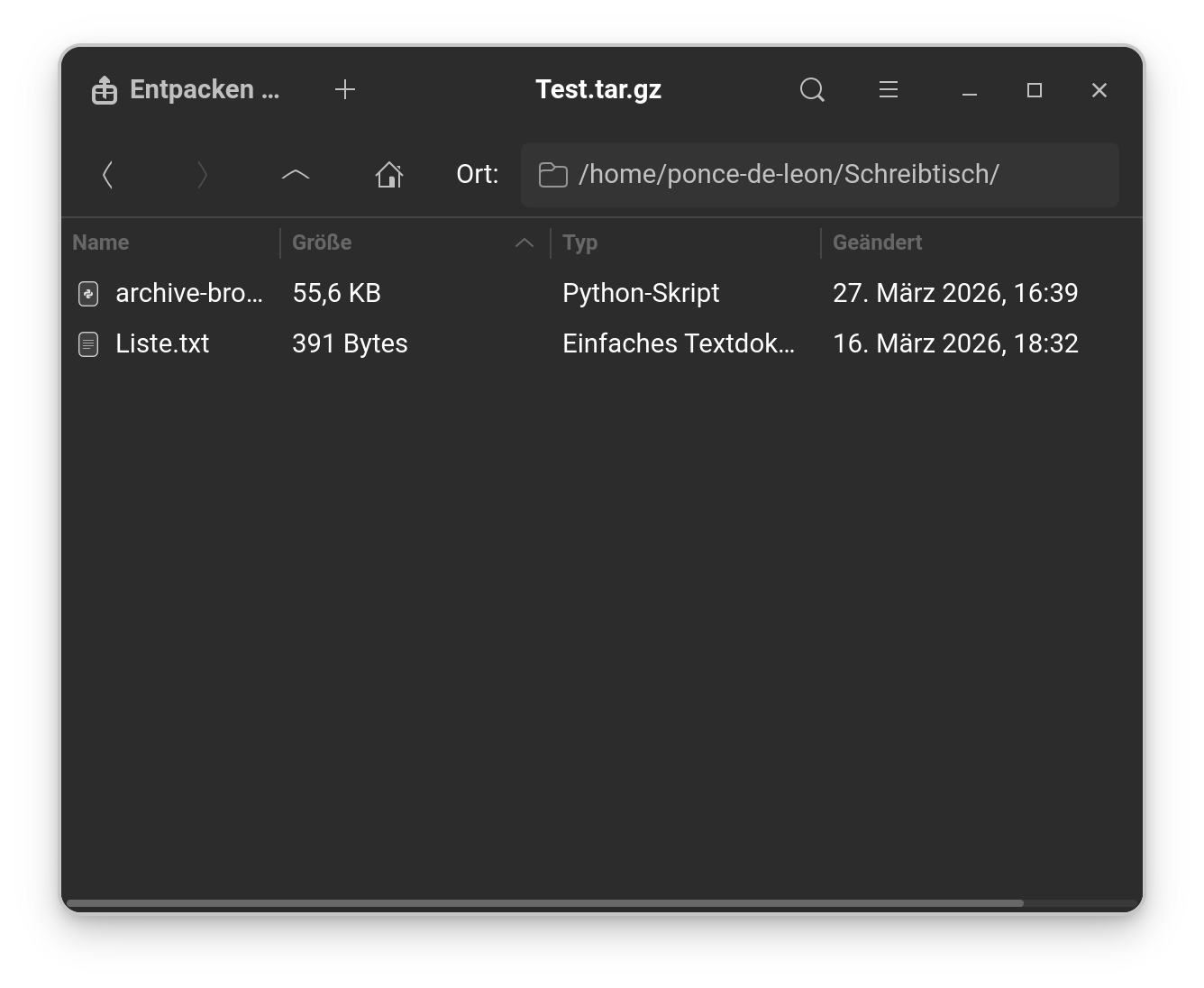Sort by Geändert column header
This screenshot has height=988, width=1204.
(877, 242)
